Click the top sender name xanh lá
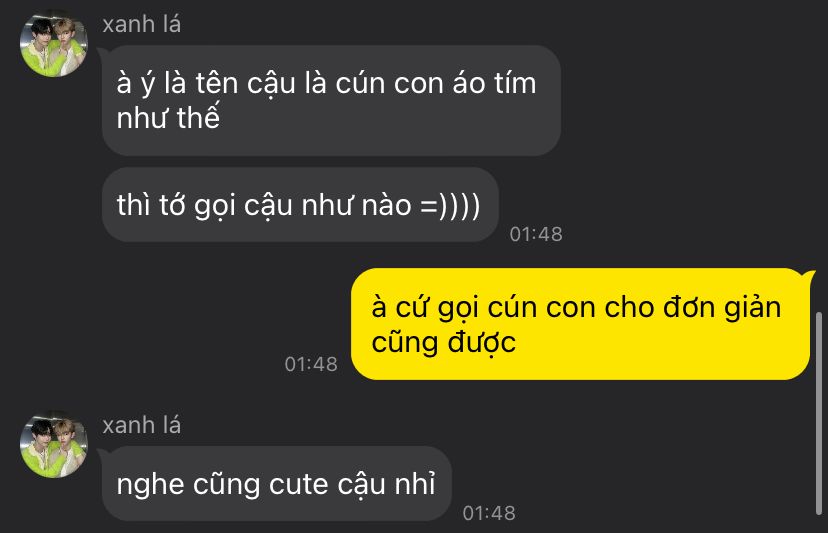The width and height of the screenshot is (828, 533). (x=142, y=24)
